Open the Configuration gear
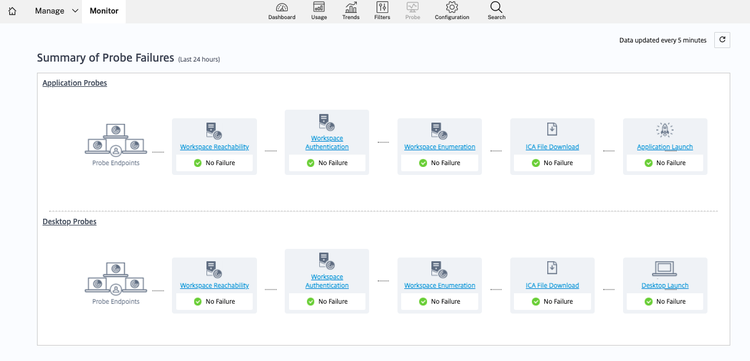This screenshot has height=361, width=750. (452, 11)
